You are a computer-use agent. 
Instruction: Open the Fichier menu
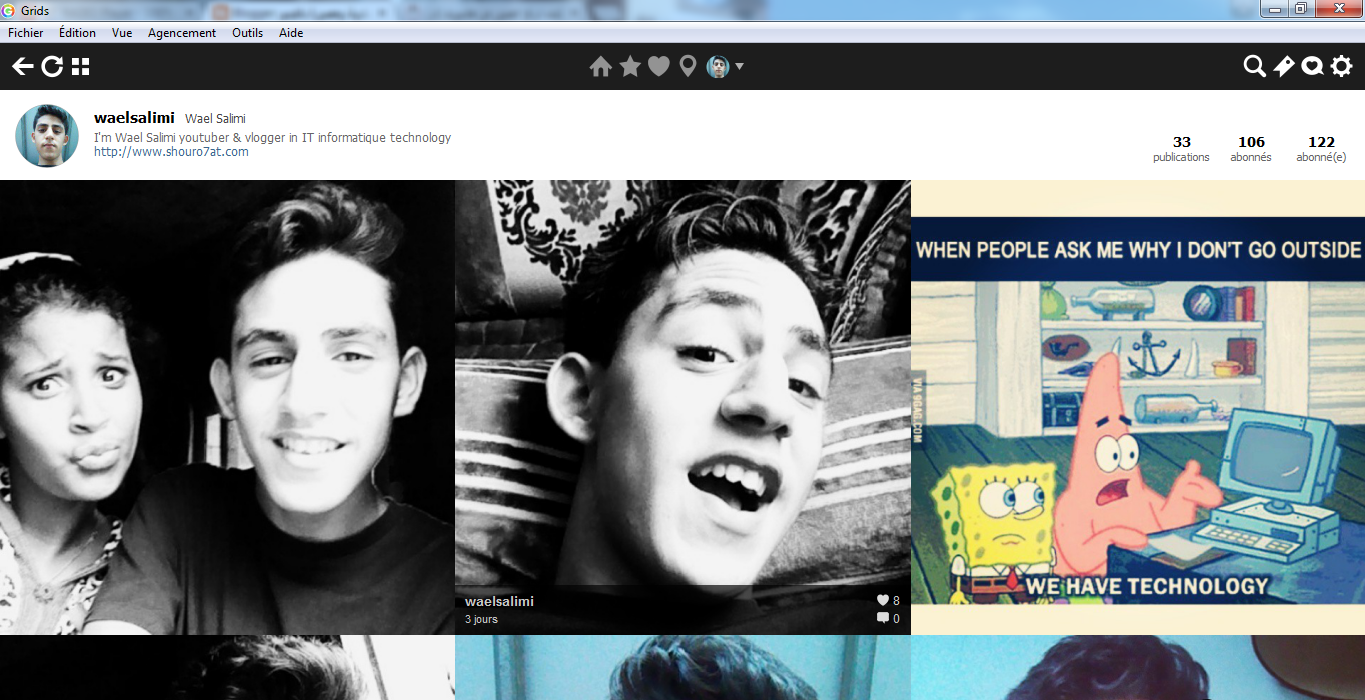click(26, 33)
